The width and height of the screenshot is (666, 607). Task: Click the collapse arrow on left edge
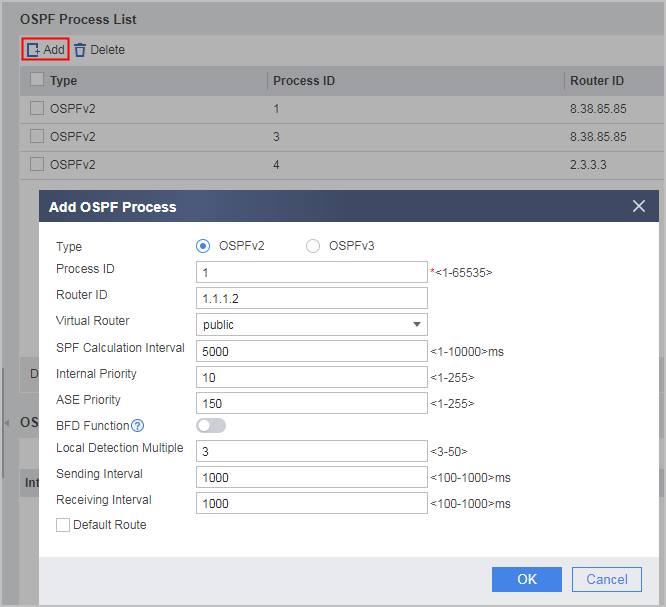click(6, 423)
